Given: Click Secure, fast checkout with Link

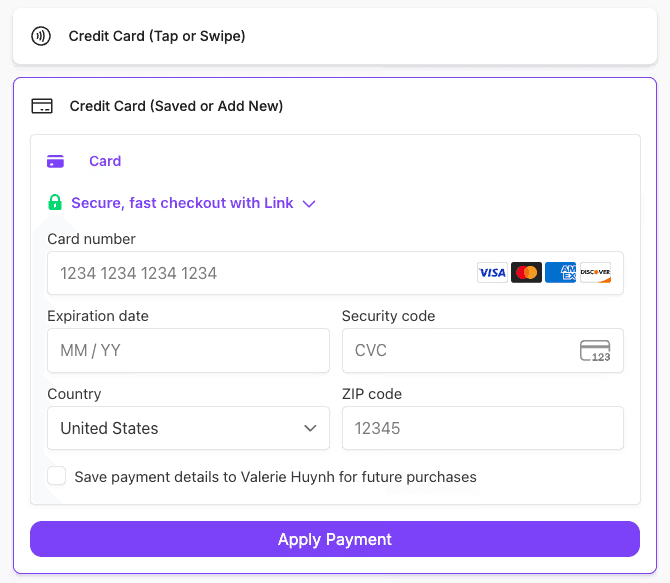Looking at the screenshot, I should (182, 203).
